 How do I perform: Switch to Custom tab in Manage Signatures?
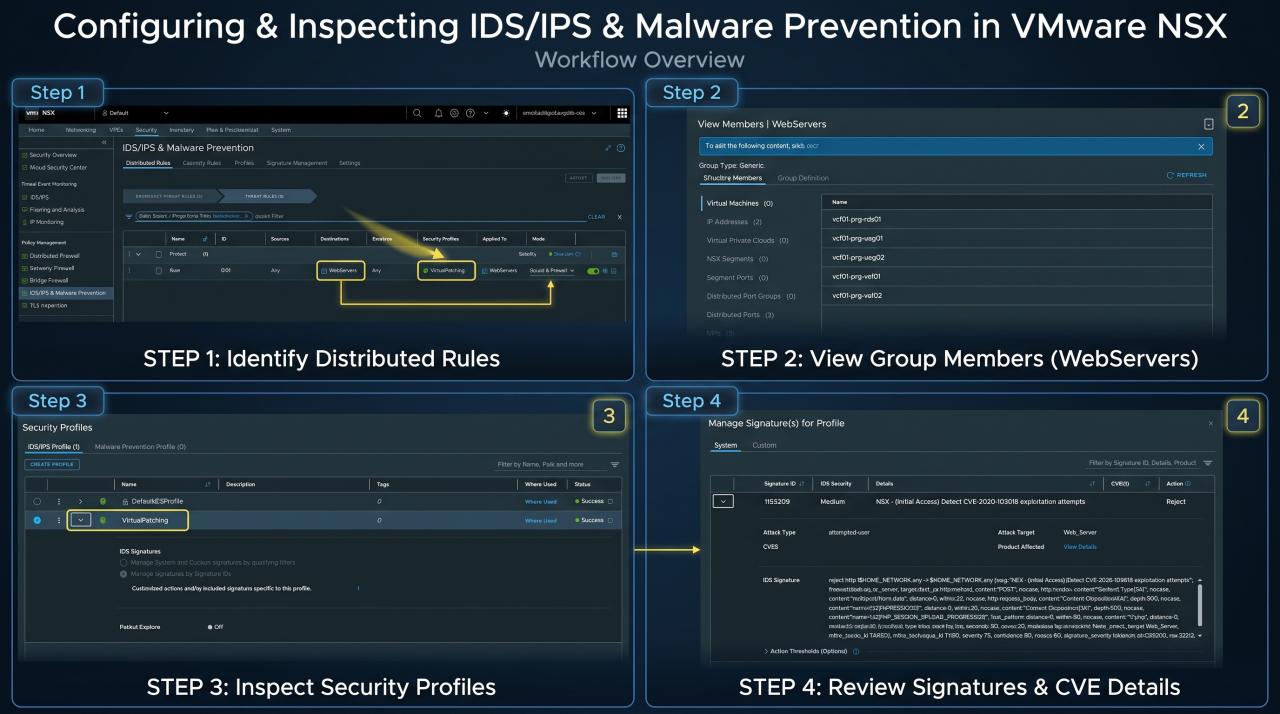click(x=764, y=445)
